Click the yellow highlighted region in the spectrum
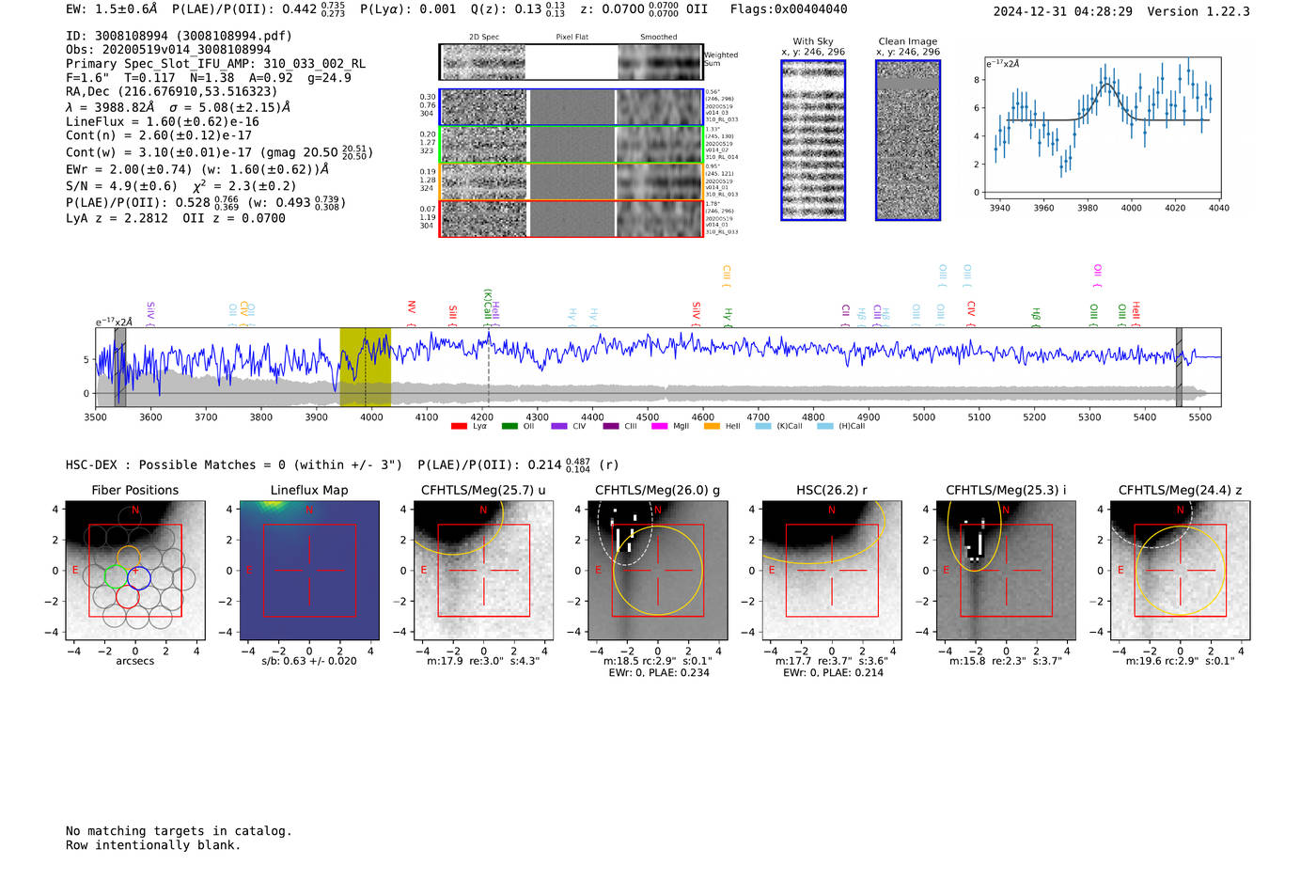1316x896 pixels. [x=365, y=367]
